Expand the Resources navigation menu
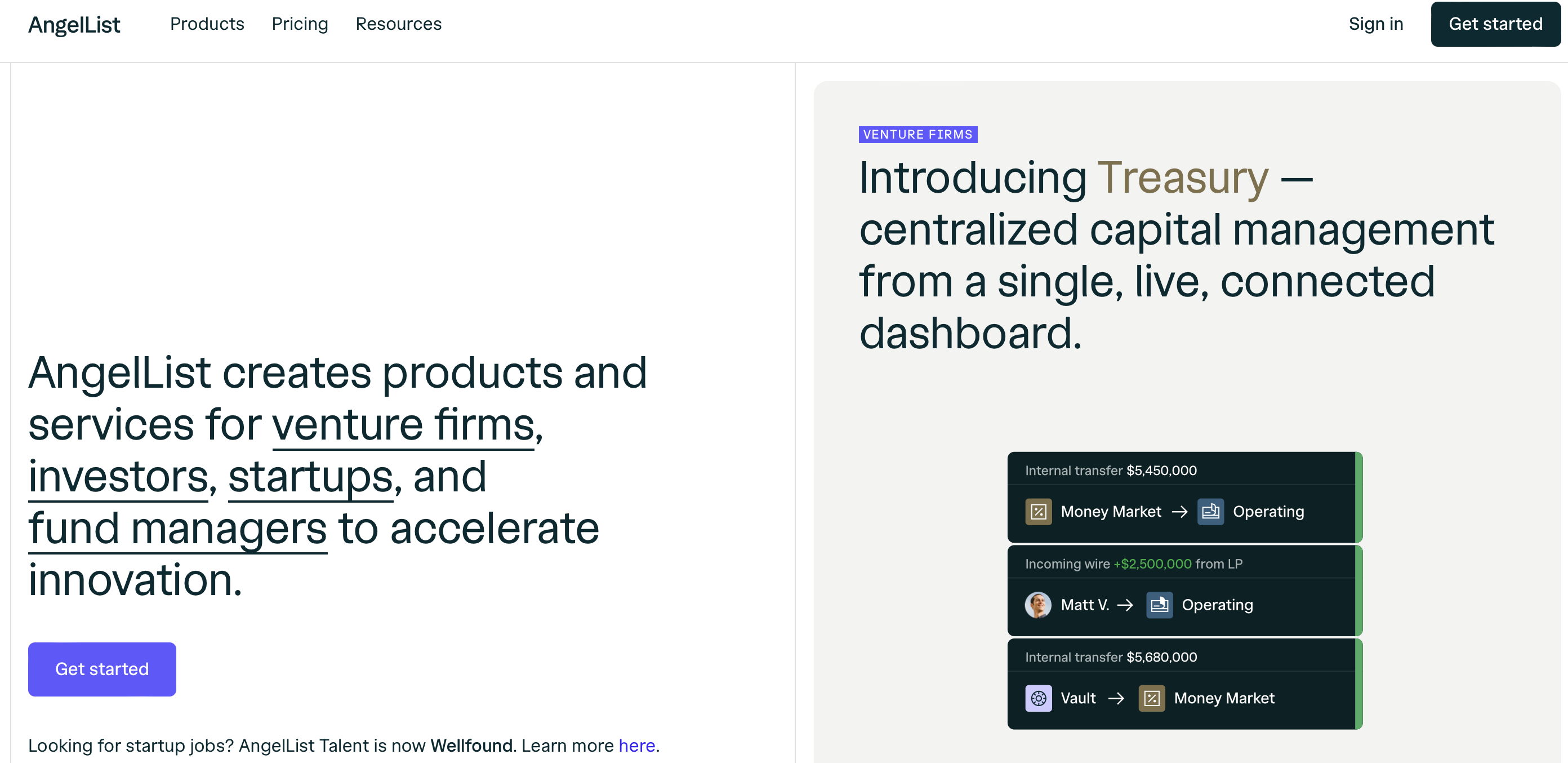 click(399, 24)
